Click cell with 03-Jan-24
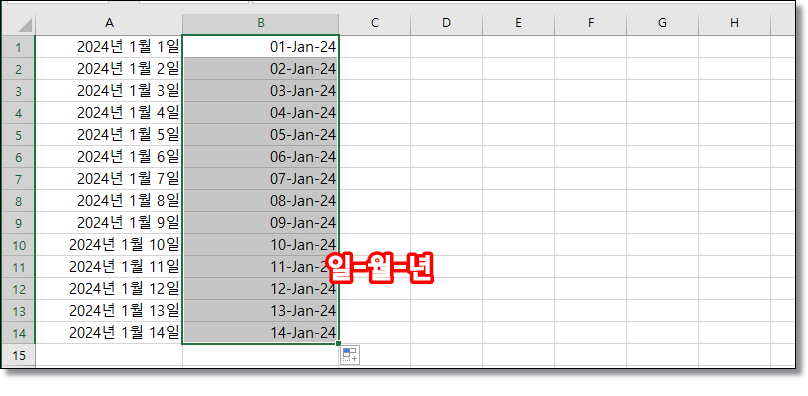 261,91
